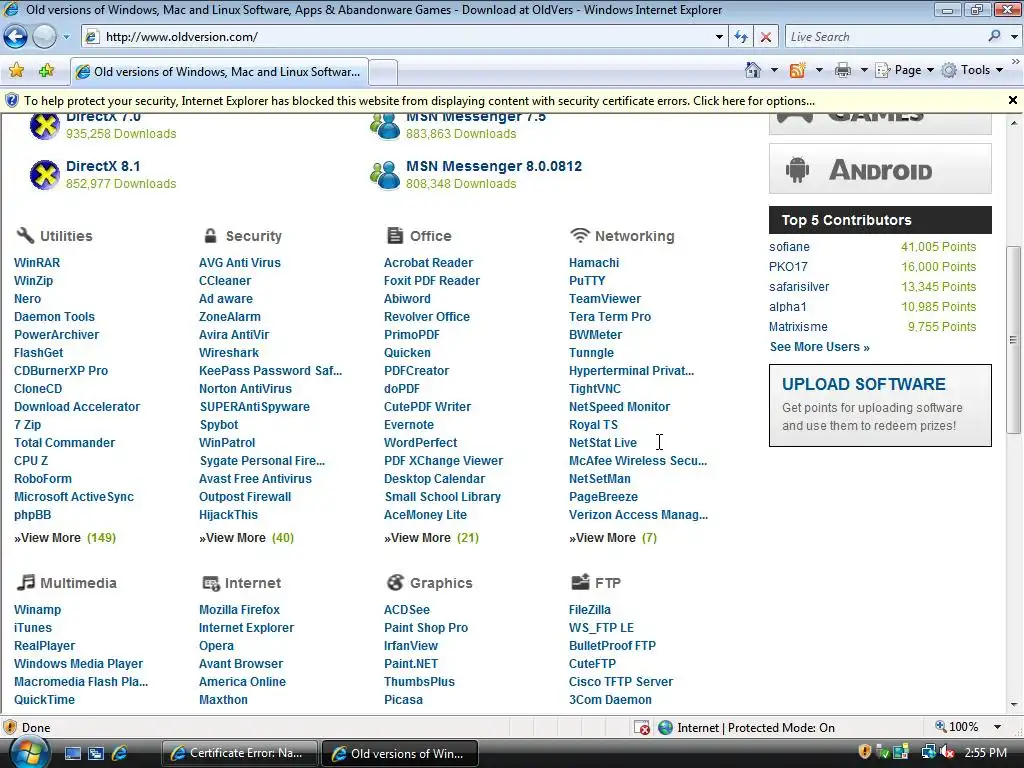Click the vertical scrollbar thumb
The height and width of the screenshot is (768, 1024).
(x=1013, y=340)
